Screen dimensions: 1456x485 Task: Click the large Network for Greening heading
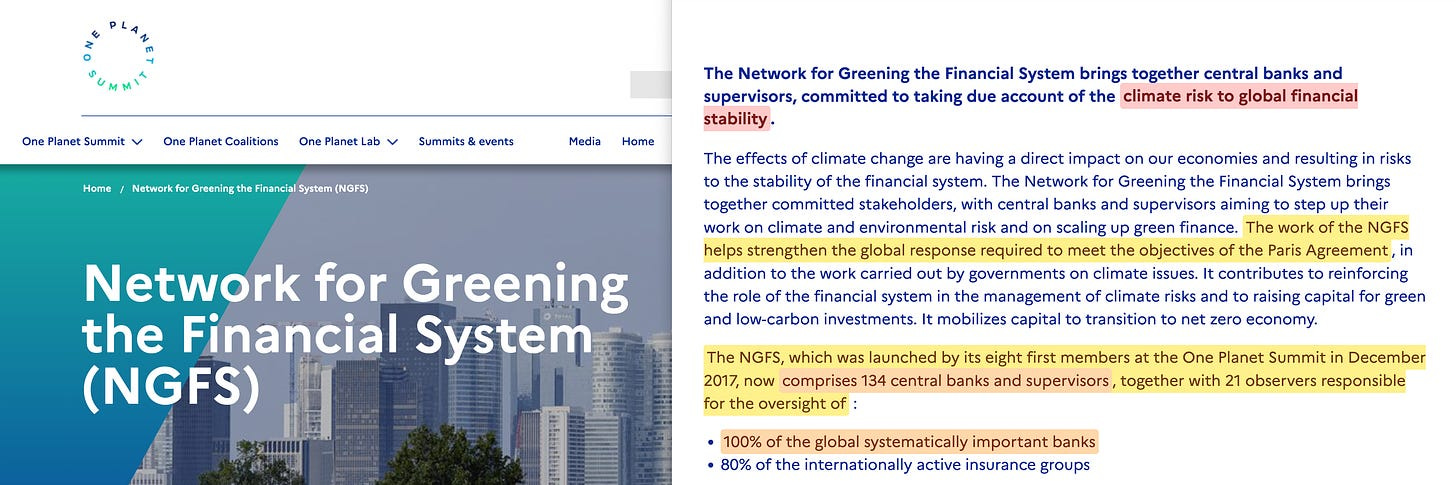pyautogui.click(x=356, y=335)
